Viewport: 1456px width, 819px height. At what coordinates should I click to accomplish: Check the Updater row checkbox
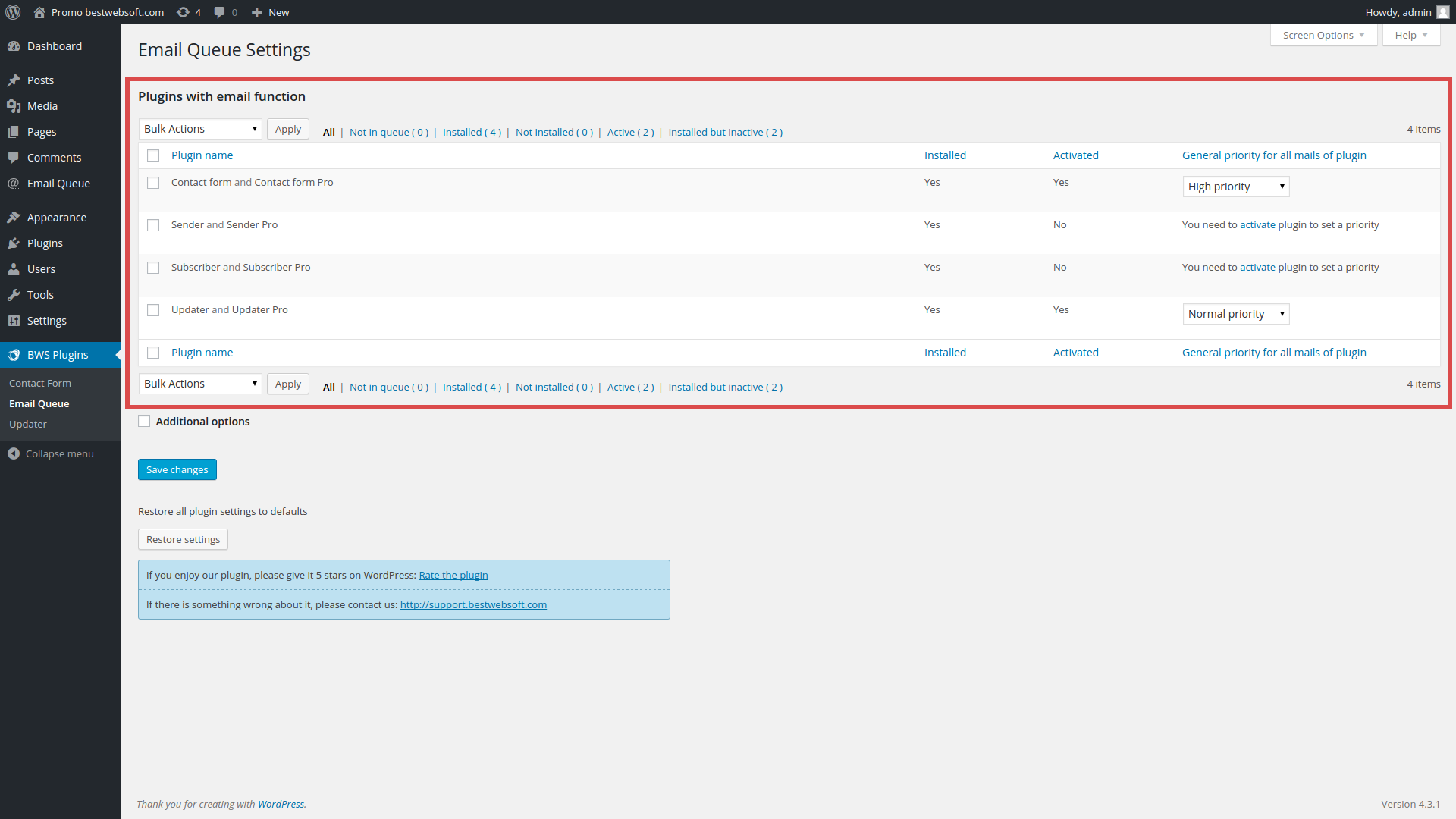coord(153,310)
